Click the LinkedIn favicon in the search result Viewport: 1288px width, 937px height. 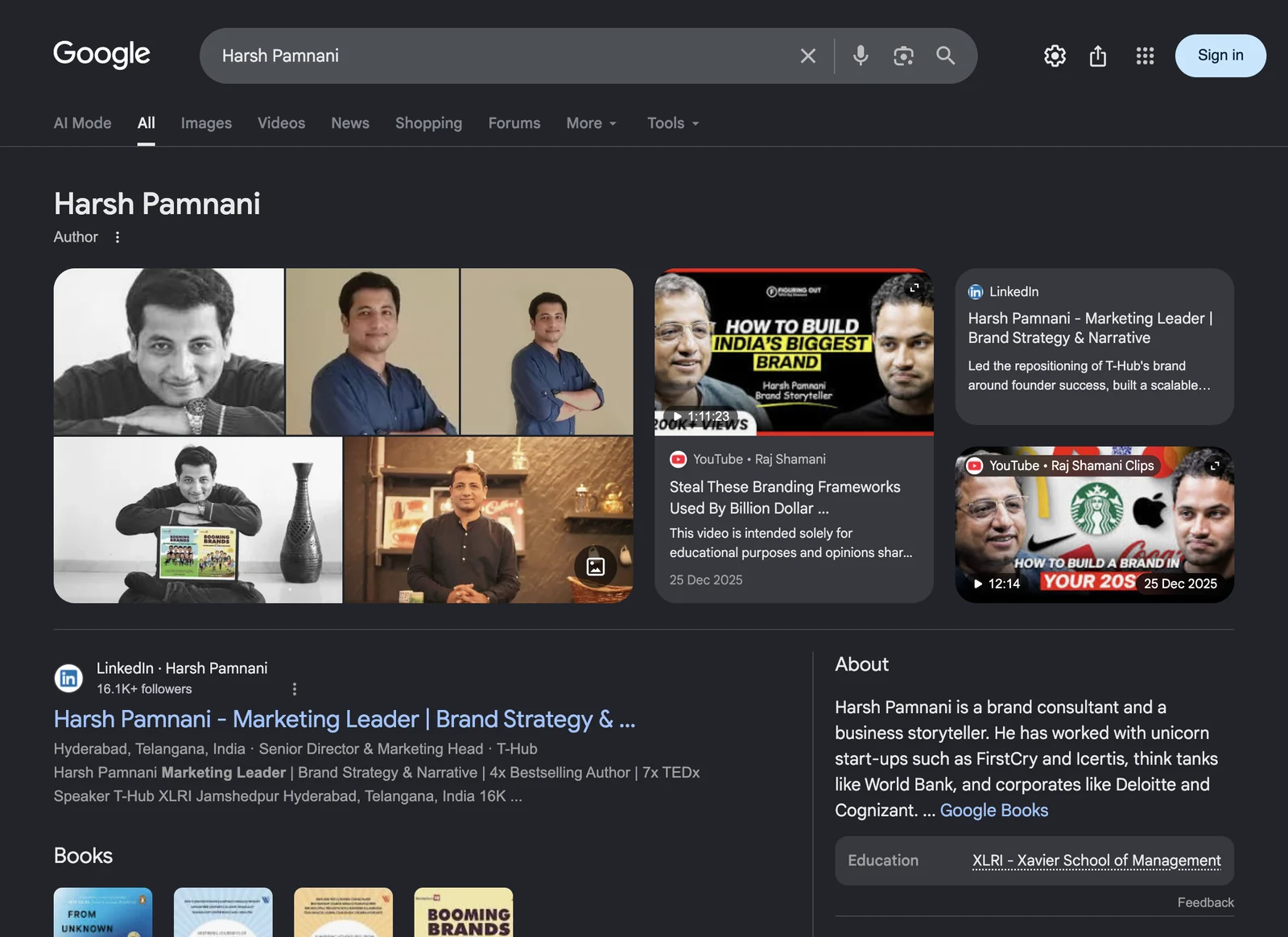pyautogui.click(x=68, y=678)
